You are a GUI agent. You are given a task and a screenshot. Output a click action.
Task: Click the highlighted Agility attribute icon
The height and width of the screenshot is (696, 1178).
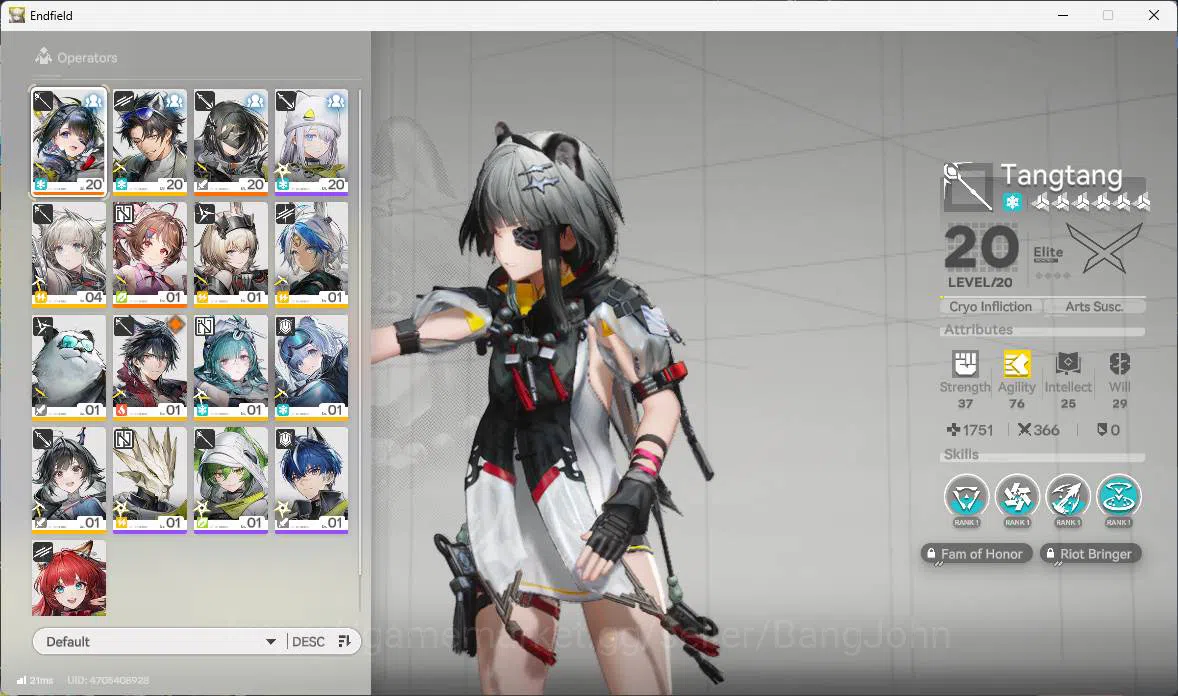click(x=1016, y=364)
